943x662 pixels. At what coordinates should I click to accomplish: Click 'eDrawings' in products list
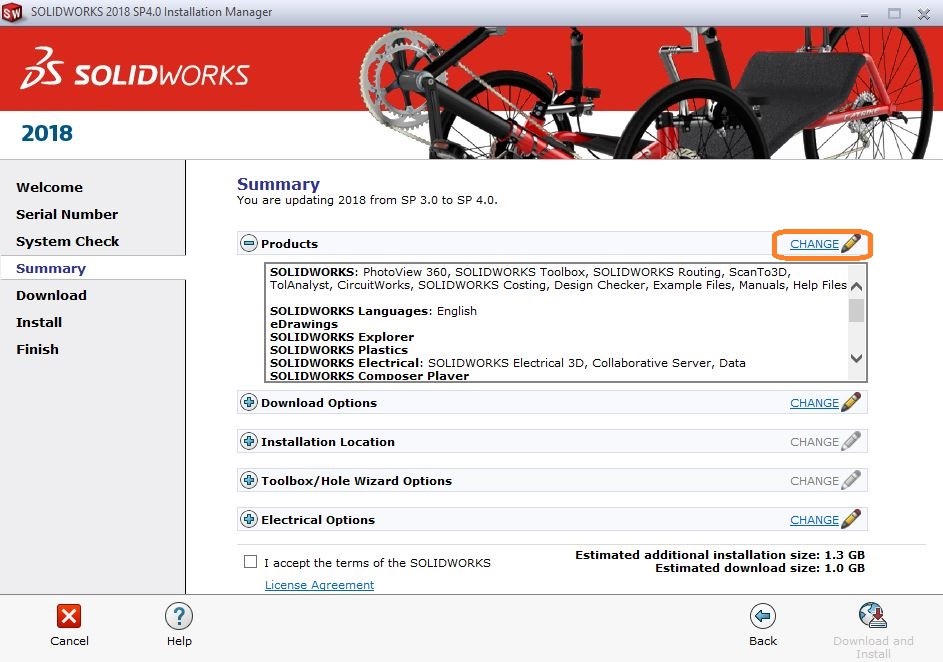304,324
